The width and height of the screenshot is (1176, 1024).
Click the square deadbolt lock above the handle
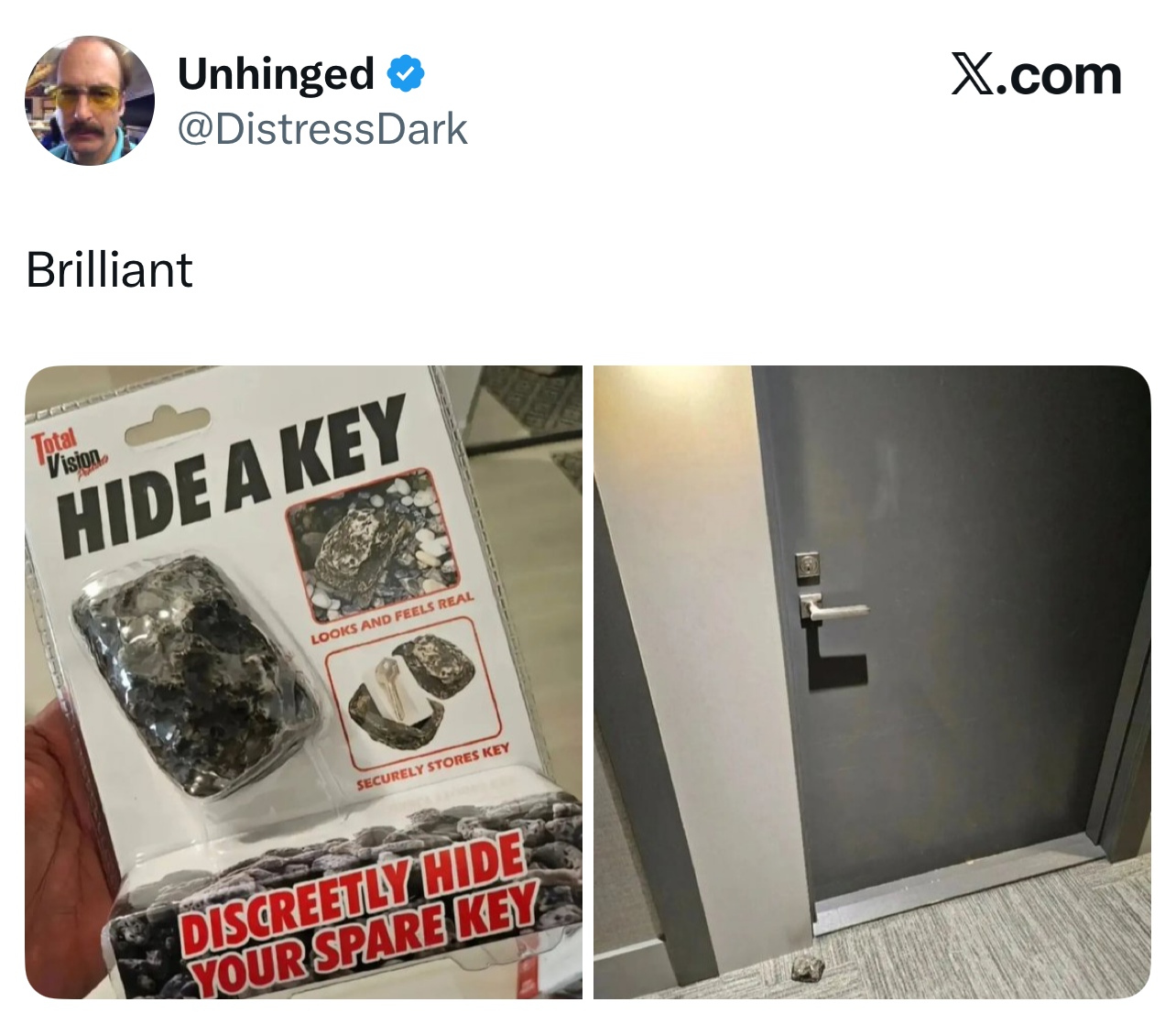coord(807,567)
